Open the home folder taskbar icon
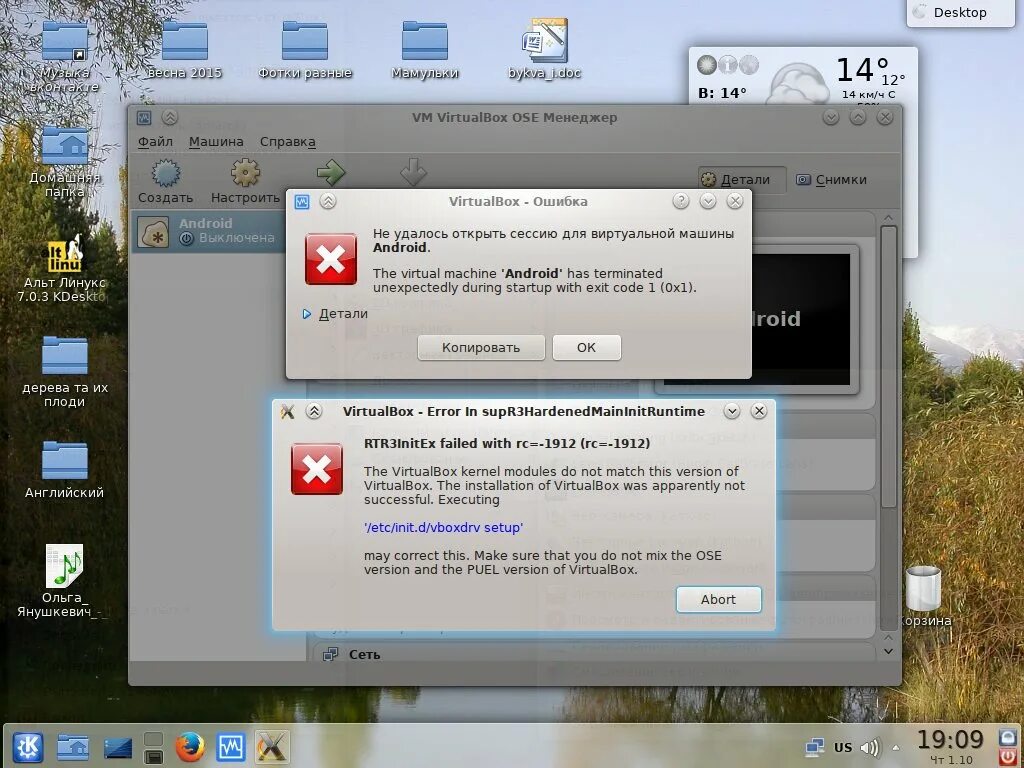This screenshot has height=768, width=1024. (72, 747)
